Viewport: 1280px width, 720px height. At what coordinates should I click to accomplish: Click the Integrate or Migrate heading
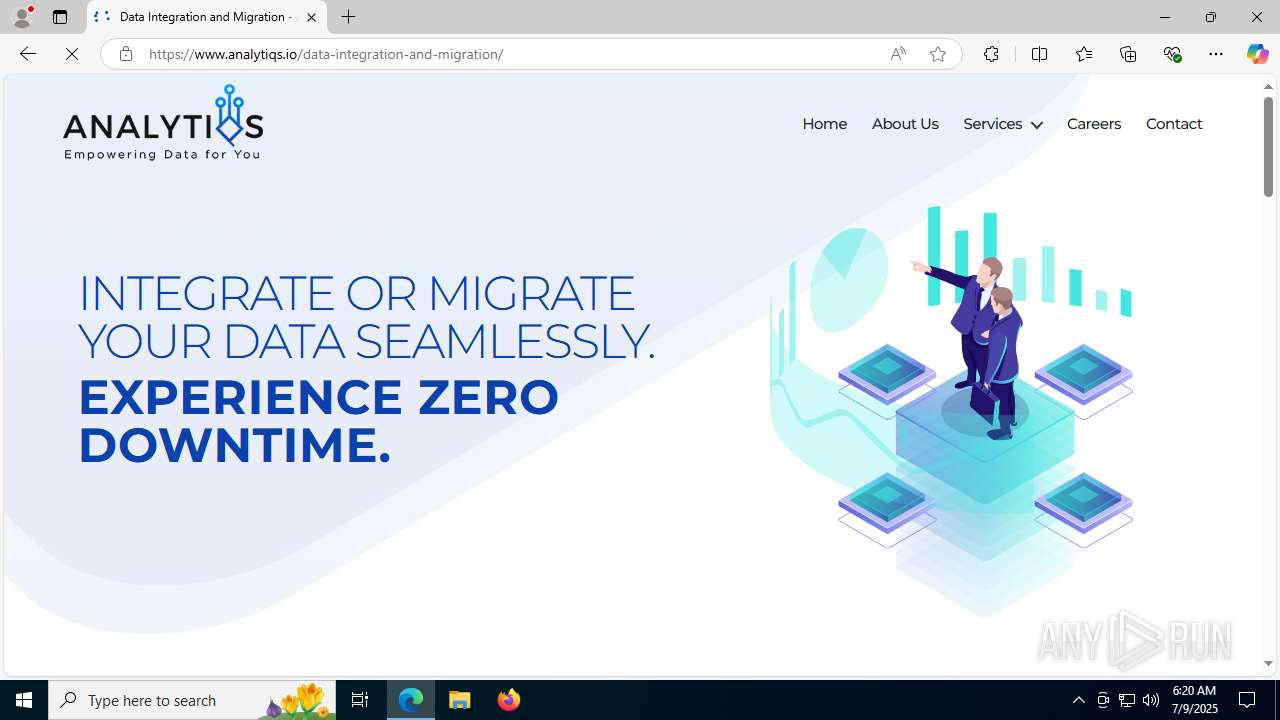pos(366,317)
